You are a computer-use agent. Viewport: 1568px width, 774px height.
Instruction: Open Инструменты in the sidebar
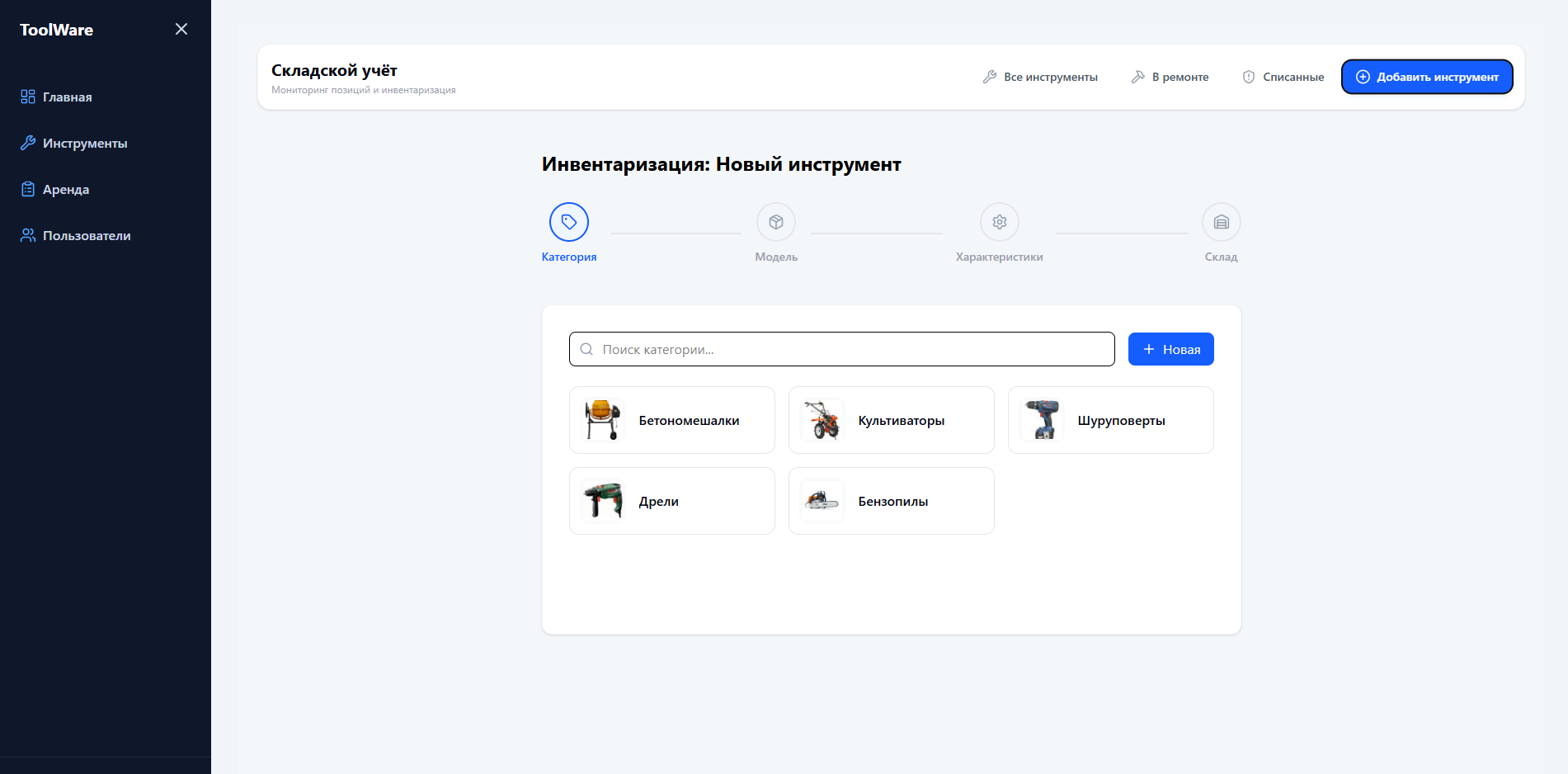pos(73,143)
